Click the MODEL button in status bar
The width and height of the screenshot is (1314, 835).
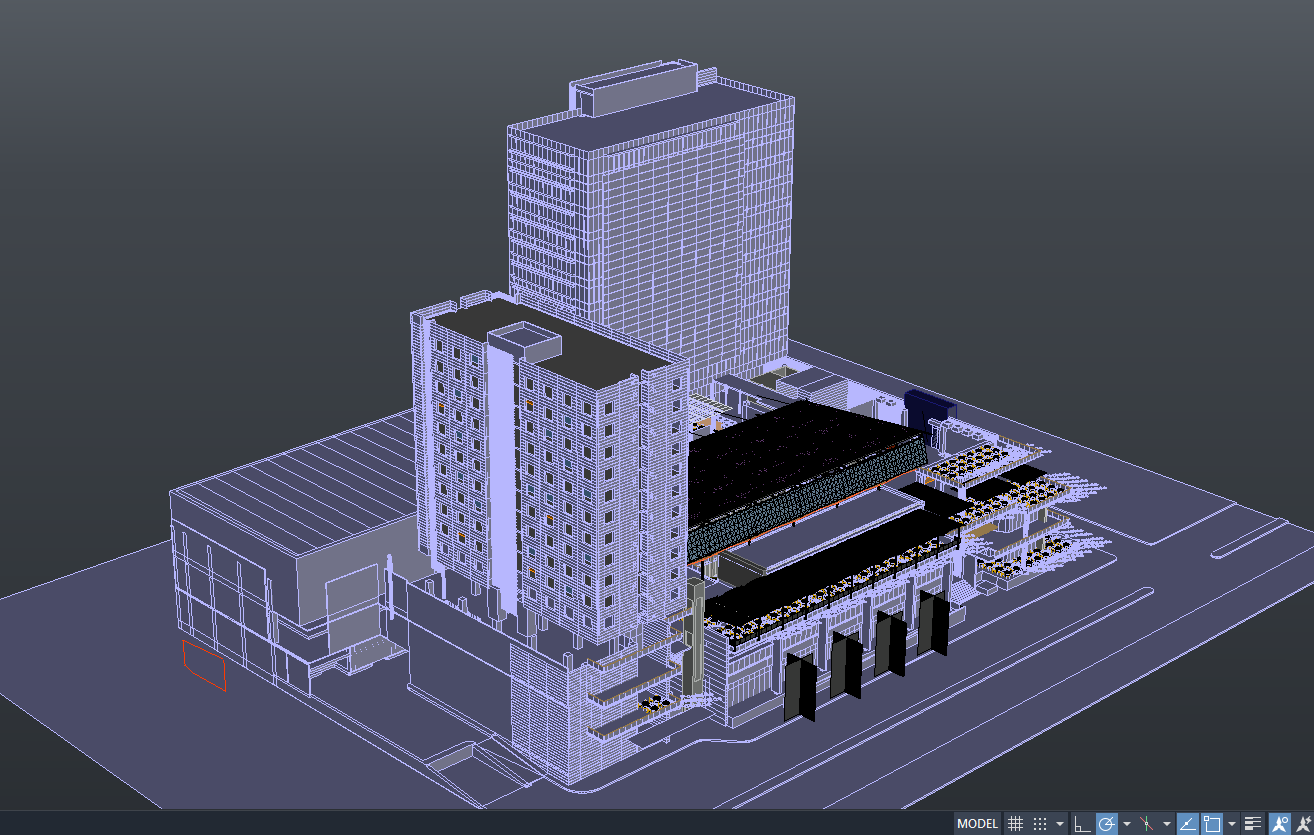[978, 823]
